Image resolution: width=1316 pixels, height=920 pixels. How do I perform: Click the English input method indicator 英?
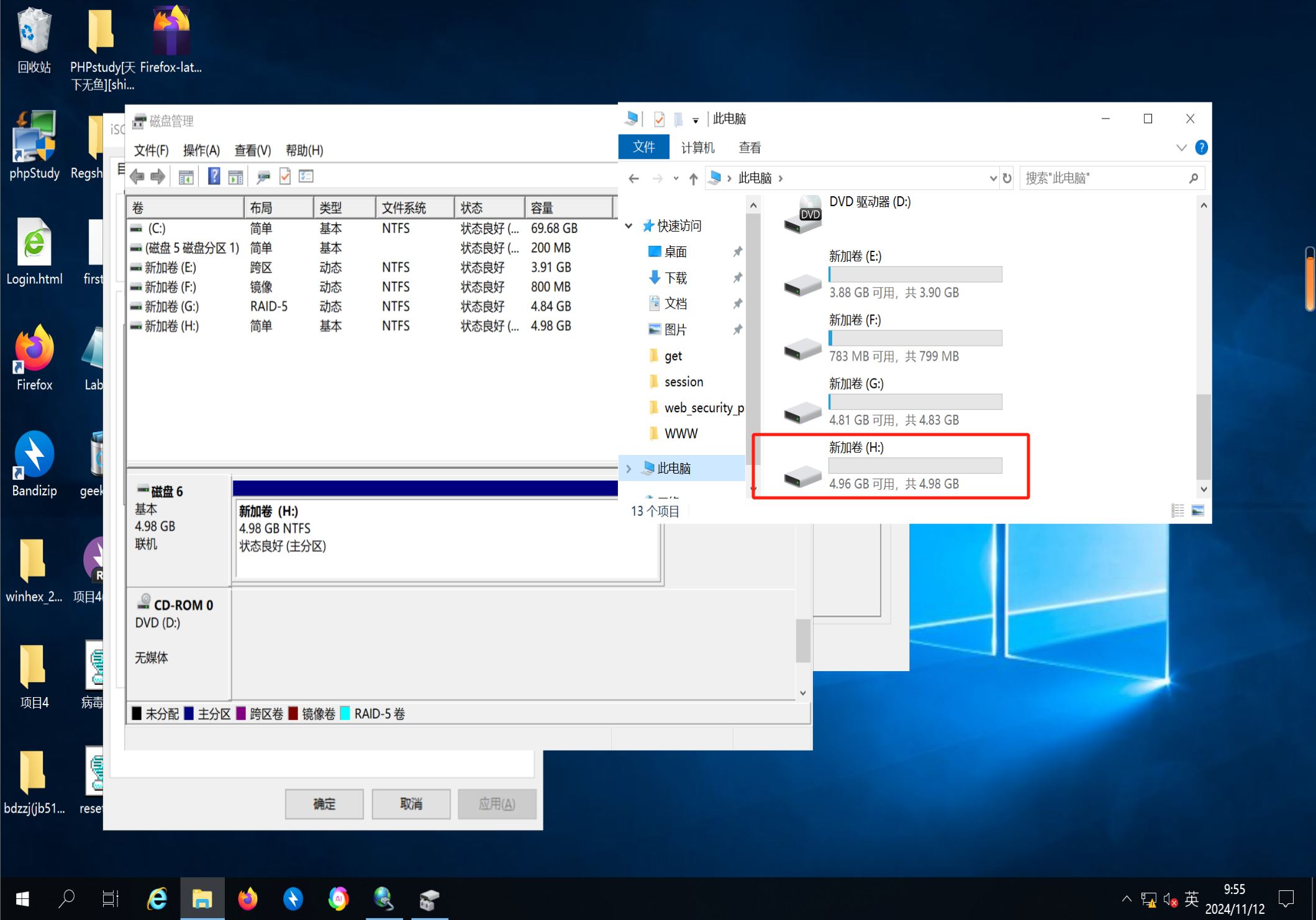click(1191, 899)
